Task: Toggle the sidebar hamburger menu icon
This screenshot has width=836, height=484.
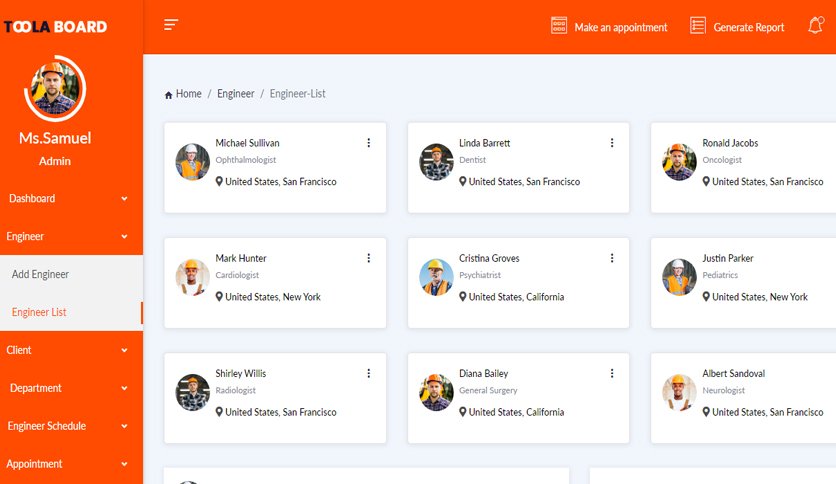Action: [171, 25]
